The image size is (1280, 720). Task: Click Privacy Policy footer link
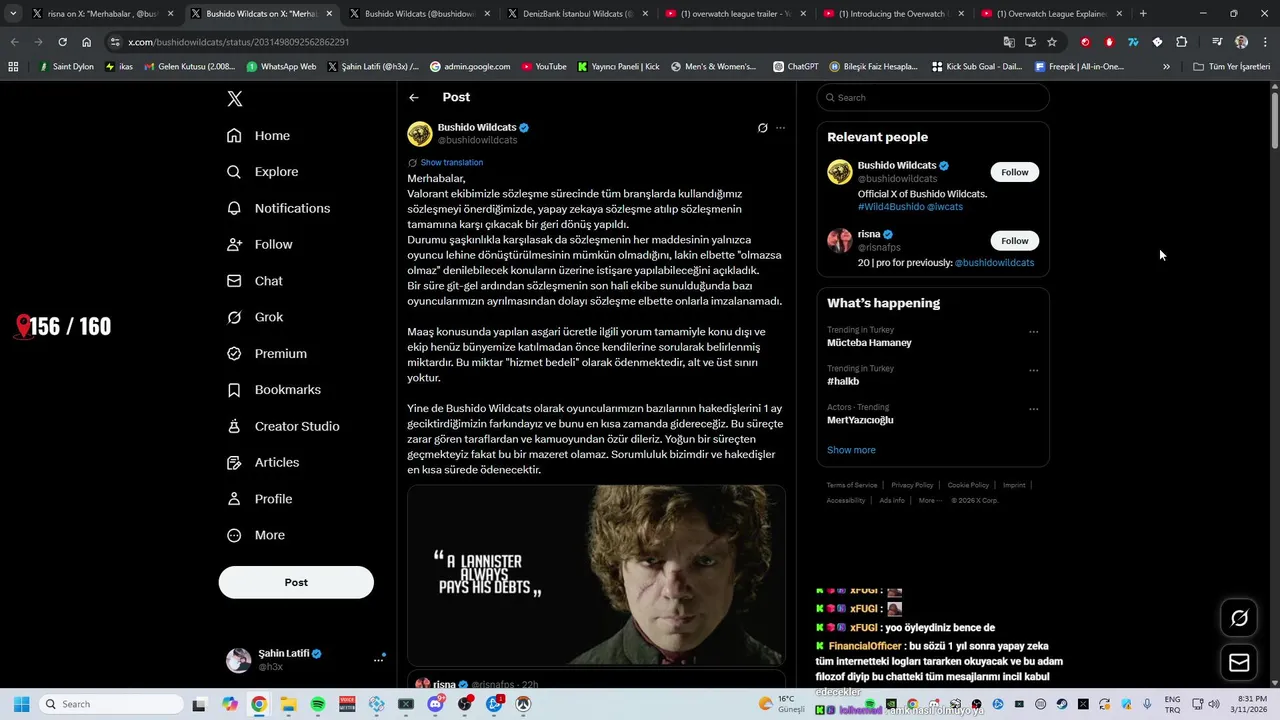912,485
